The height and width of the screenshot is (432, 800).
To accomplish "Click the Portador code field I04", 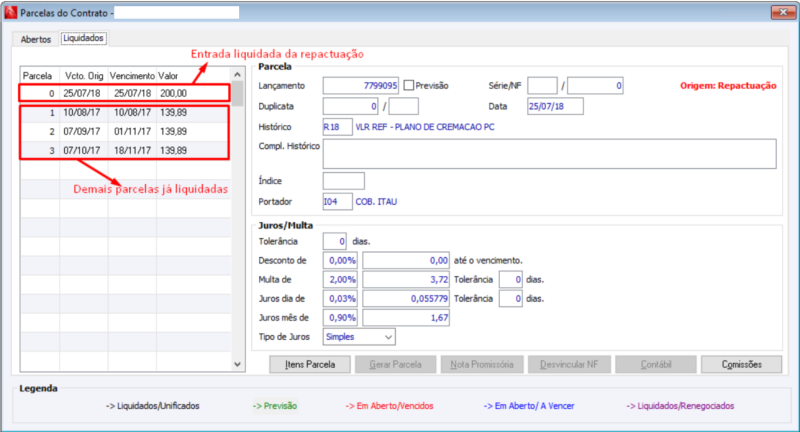I will [337, 202].
